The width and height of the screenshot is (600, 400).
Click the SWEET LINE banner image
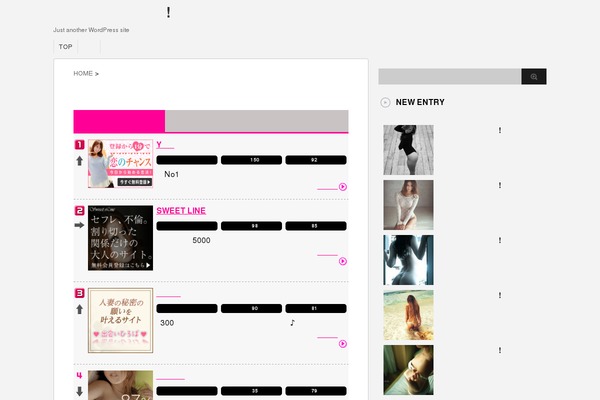tap(121, 238)
